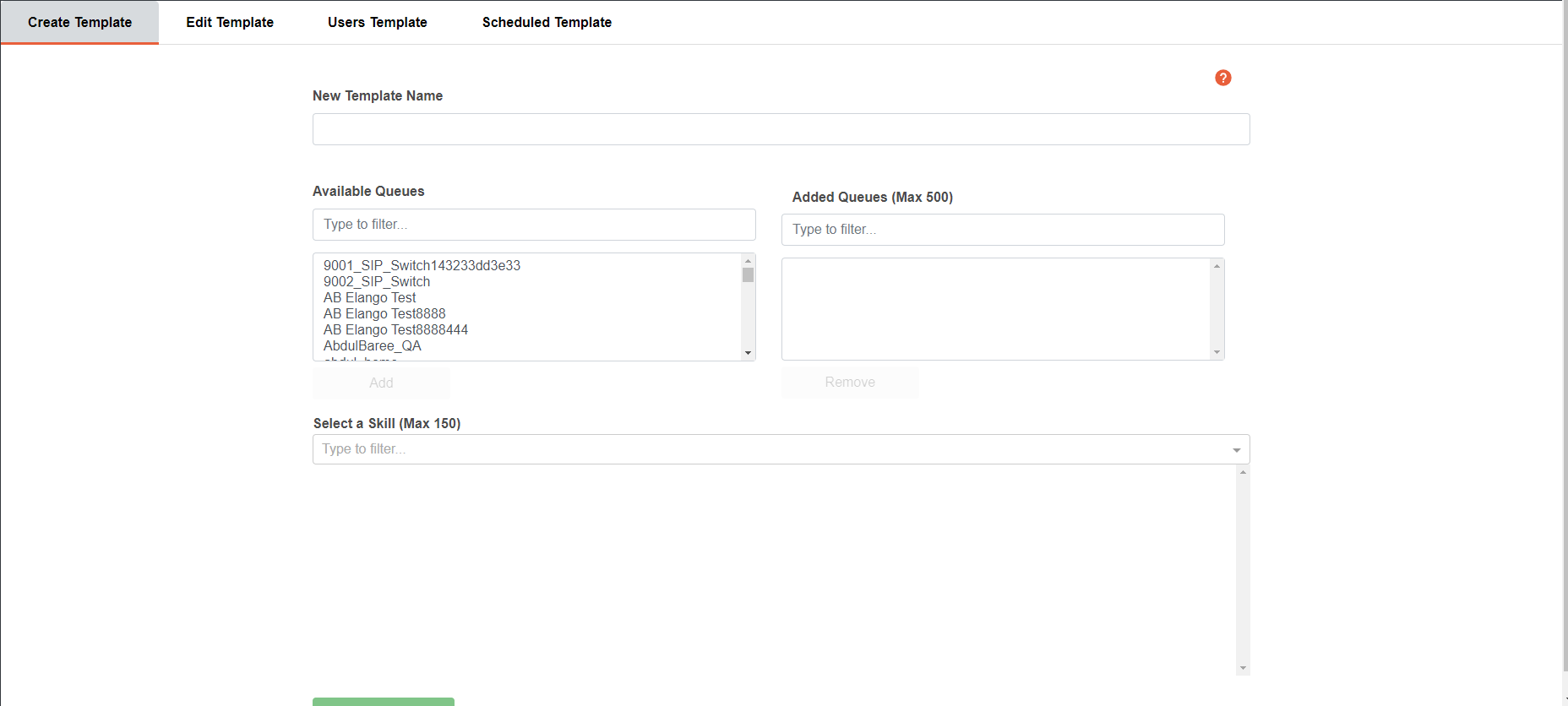1568x706 pixels.
Task: Click the skill list scrollbar down arrow
Action: coord(1243,668)
